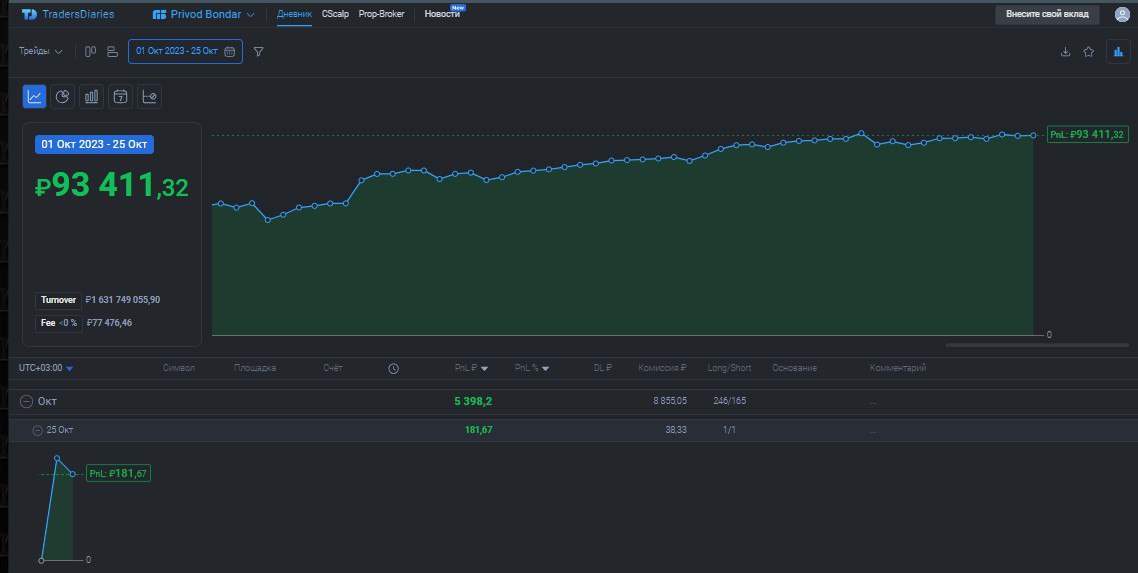
Task: Click the 246/165 long/short value
Action: [x=729, y=401]
